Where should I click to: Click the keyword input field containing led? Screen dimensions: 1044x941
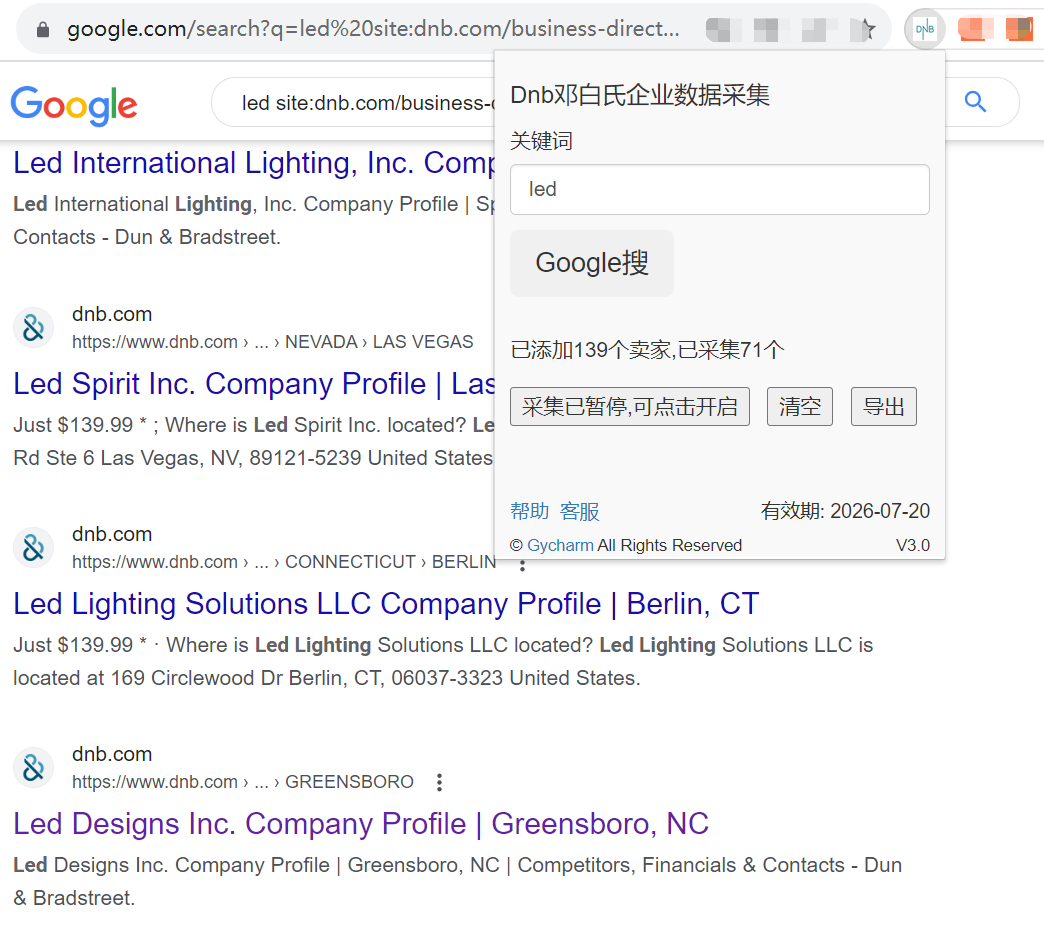click(720, 190)
